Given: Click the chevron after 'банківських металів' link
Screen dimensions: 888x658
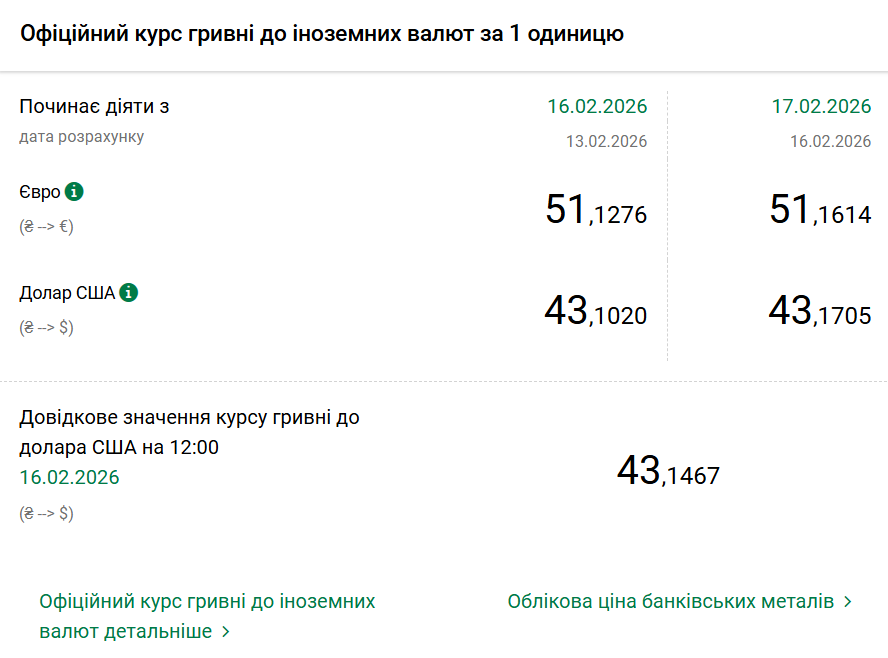Looking at the screenshot, I should 848,601.
